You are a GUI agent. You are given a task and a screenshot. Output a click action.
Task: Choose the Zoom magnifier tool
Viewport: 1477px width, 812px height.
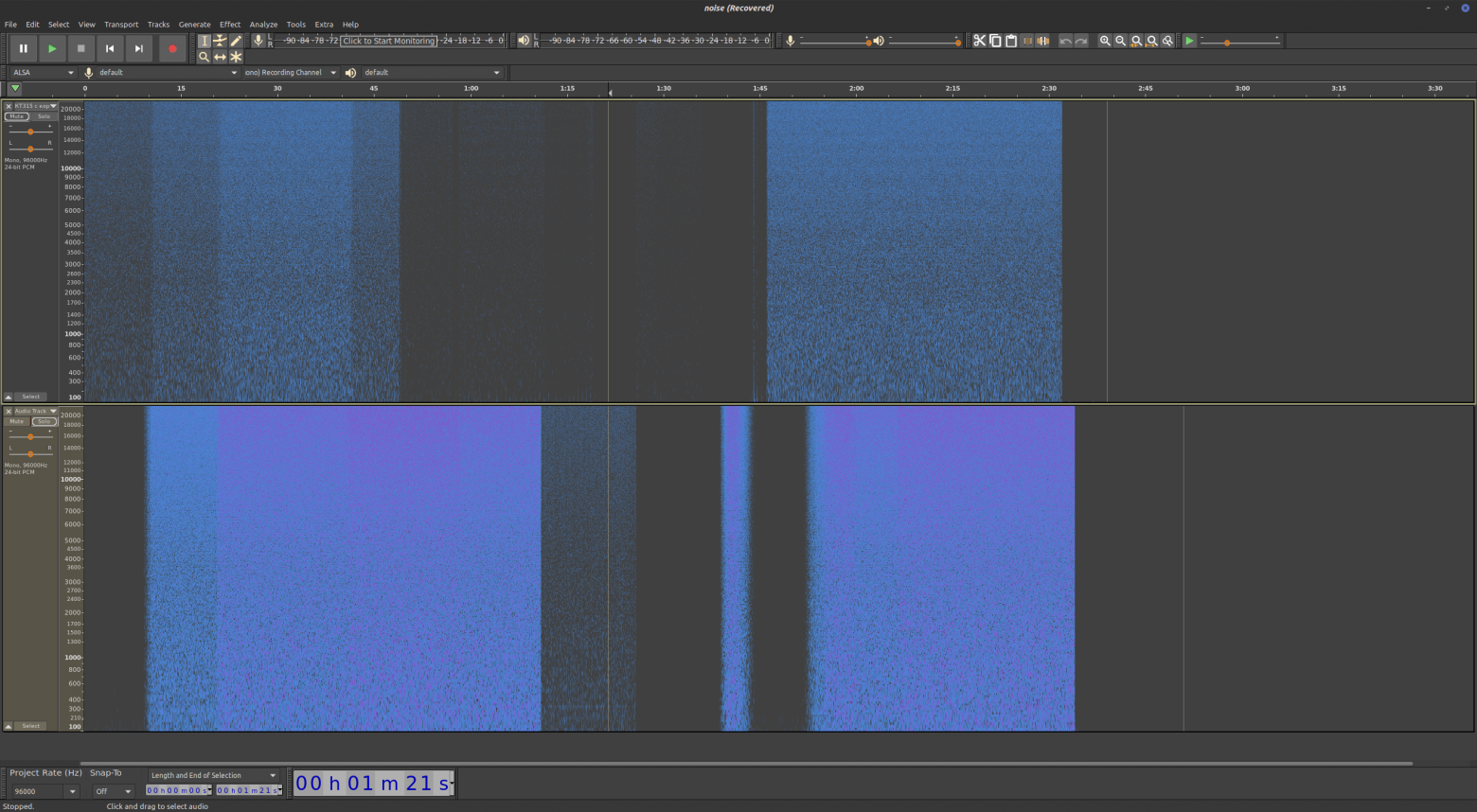[x=204, y=57]
